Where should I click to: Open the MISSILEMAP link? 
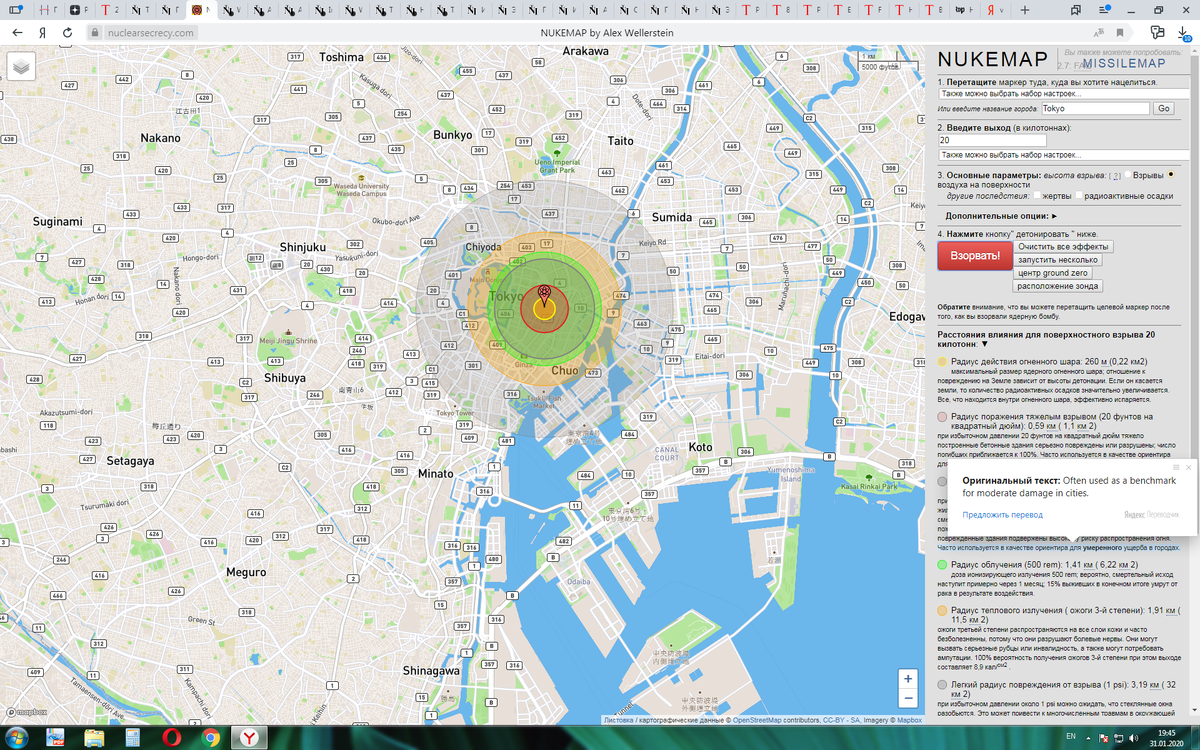tap(1124, 63)
